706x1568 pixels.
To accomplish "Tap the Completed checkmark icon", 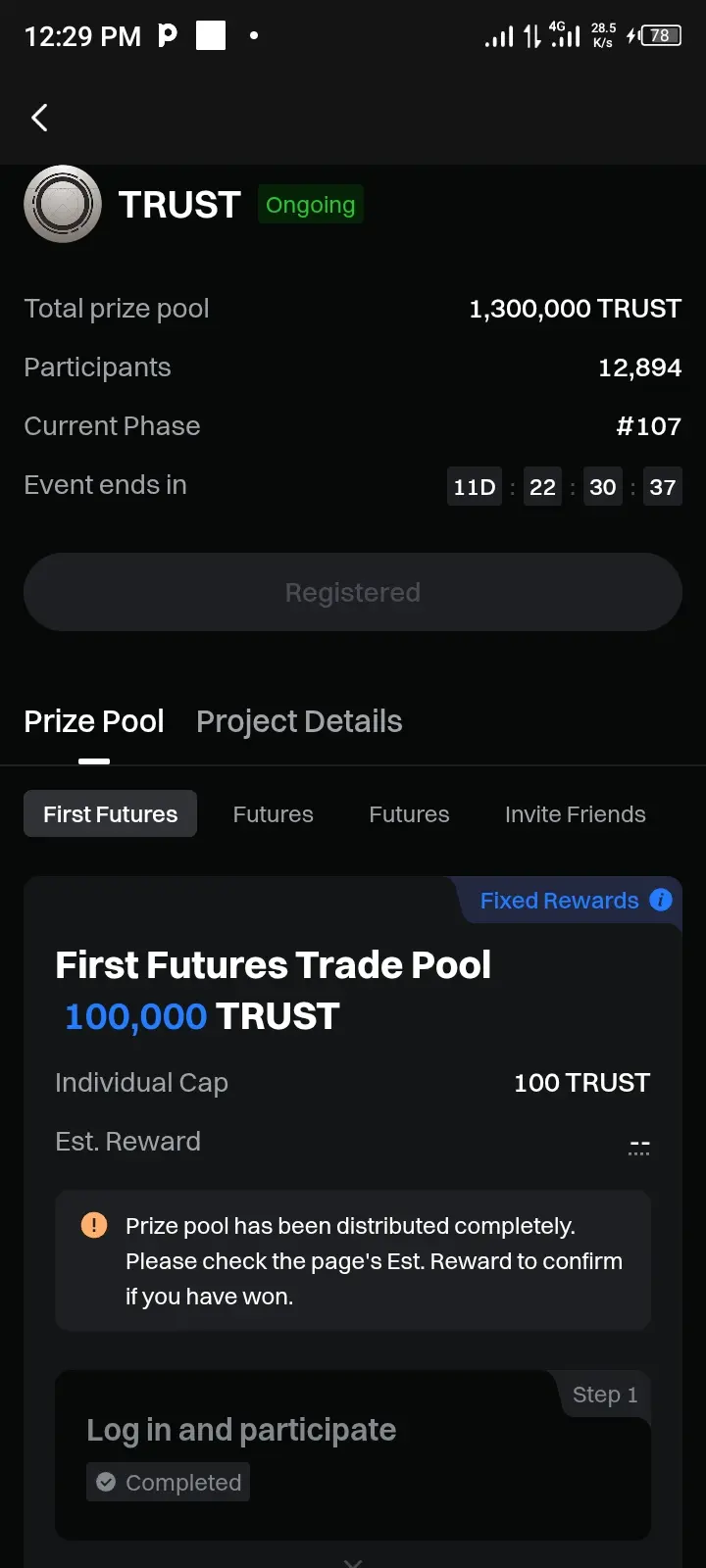I will tap(106, 1482).
